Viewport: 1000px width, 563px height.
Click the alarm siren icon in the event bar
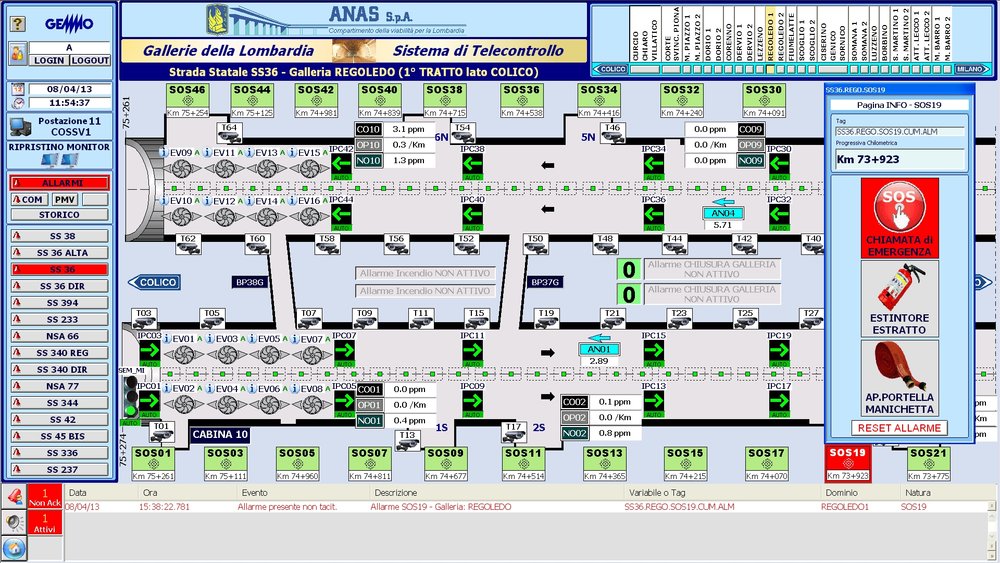click(14, 496)
